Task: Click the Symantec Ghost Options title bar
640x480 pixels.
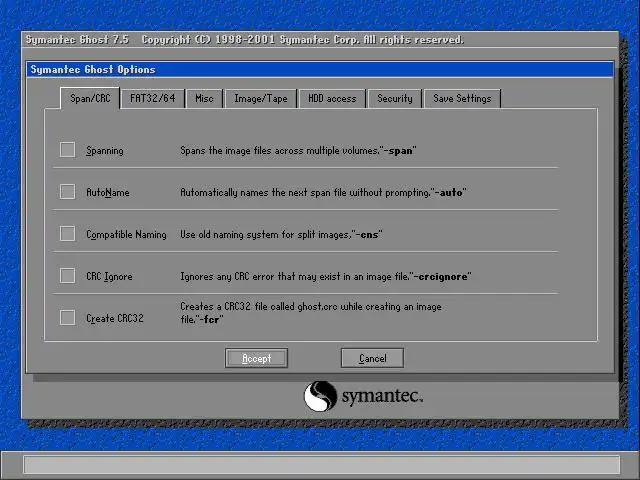Action: pyautogui.click(x=320, y=69)
